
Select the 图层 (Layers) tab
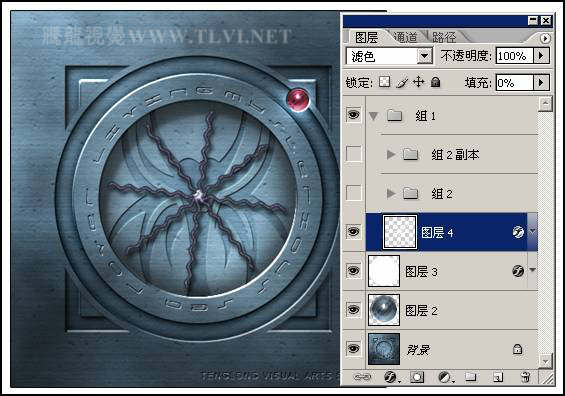[x=366, y=37]
